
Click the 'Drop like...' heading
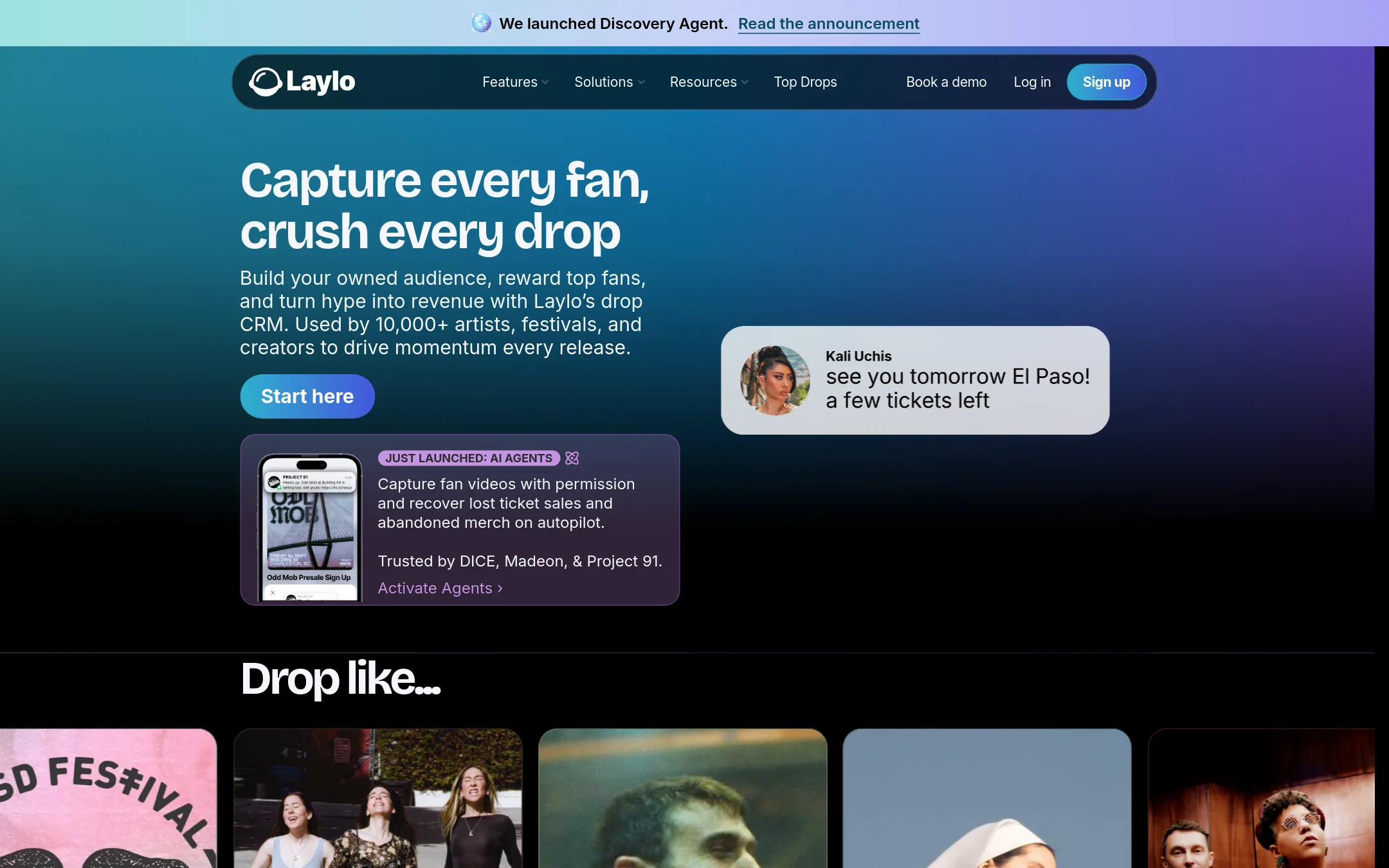point(340,679)
